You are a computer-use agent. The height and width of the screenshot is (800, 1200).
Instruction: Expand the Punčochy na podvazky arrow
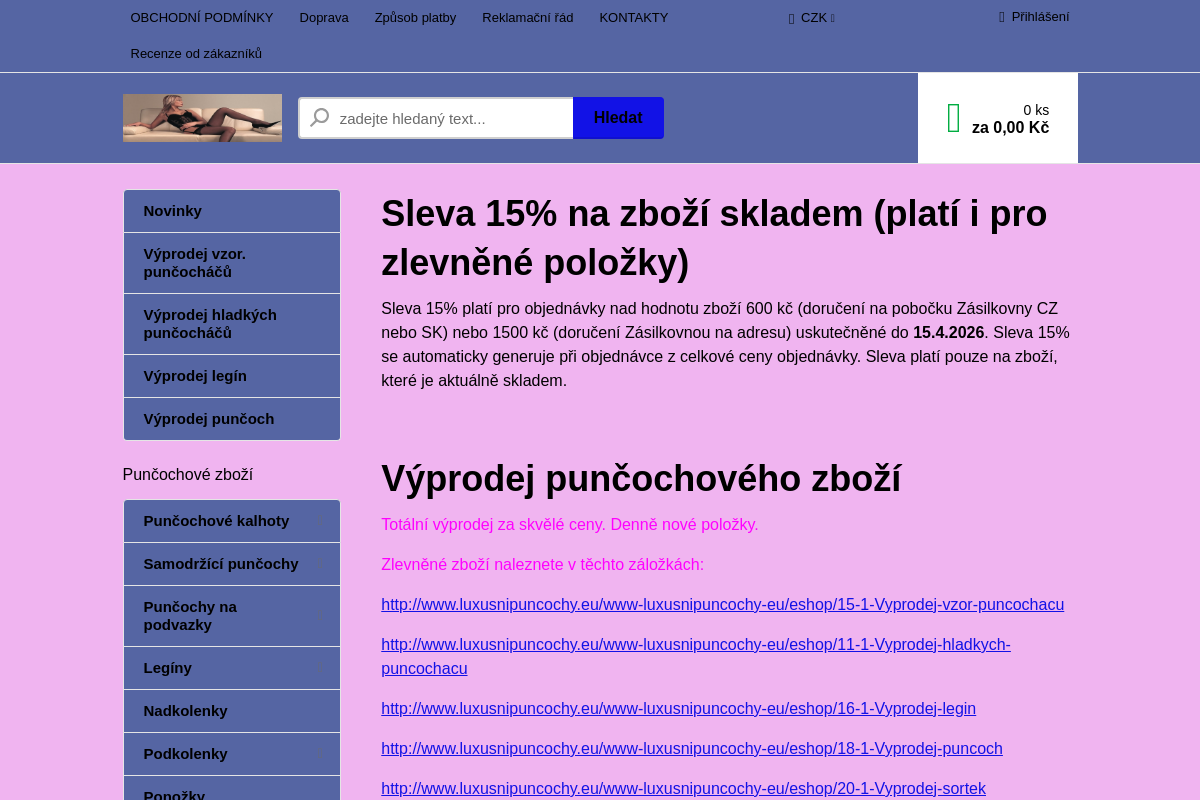(x=318, y=616)
